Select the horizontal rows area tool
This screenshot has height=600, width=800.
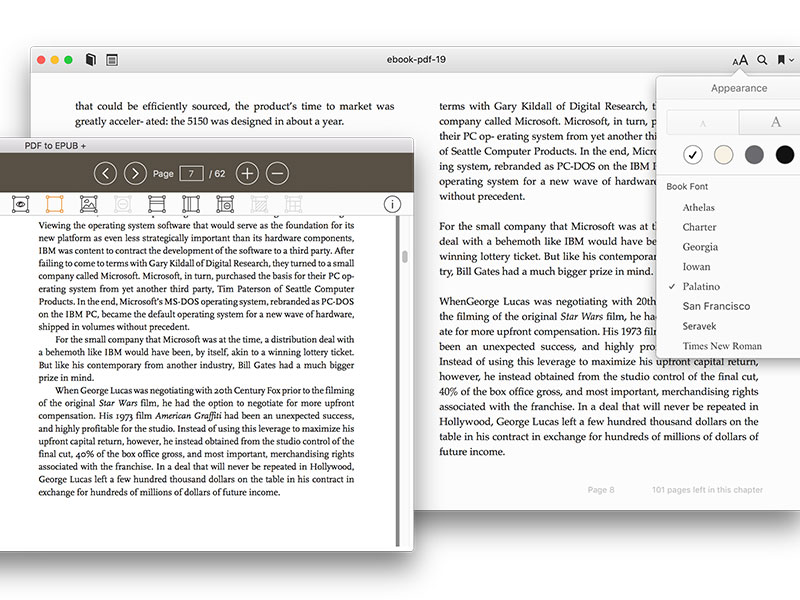tap(157, 204)
